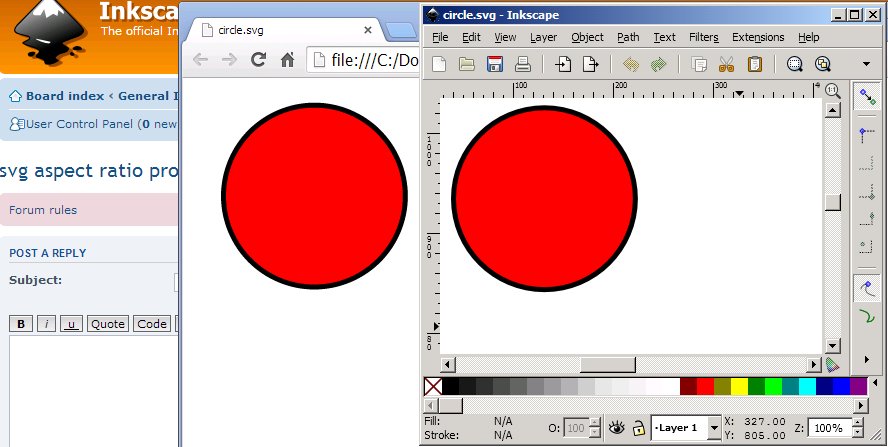Pick the red palette swatch
Viewport: 888px width, 447px height.
pyautogui.click(x=705, y=386)
